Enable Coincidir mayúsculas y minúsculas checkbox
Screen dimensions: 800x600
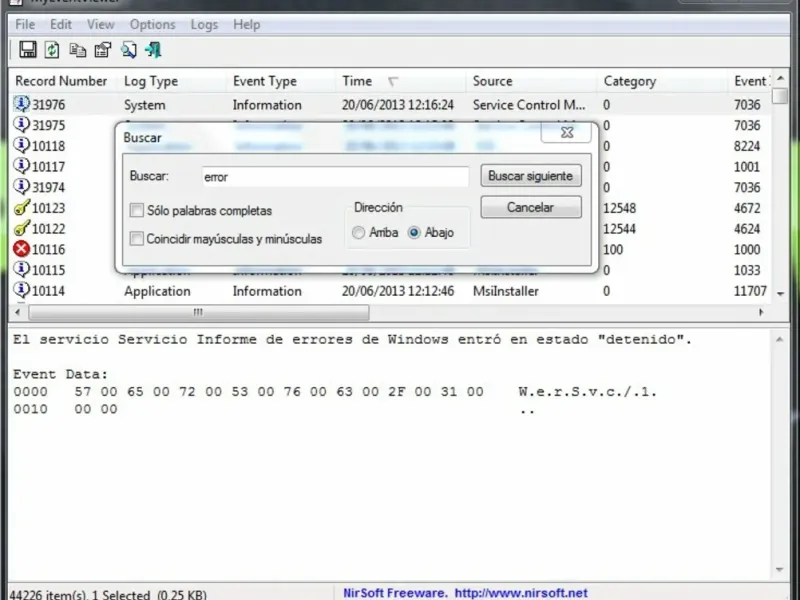pyautogui.click(x=137, y=238)
